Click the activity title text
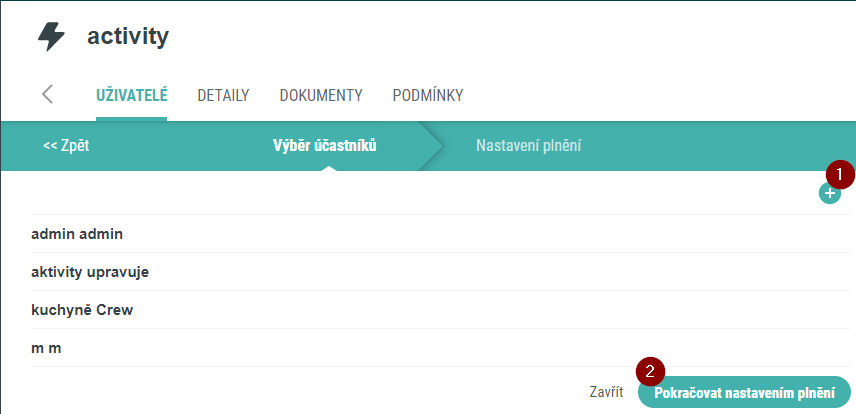856x414 pixels. point(128,37)
